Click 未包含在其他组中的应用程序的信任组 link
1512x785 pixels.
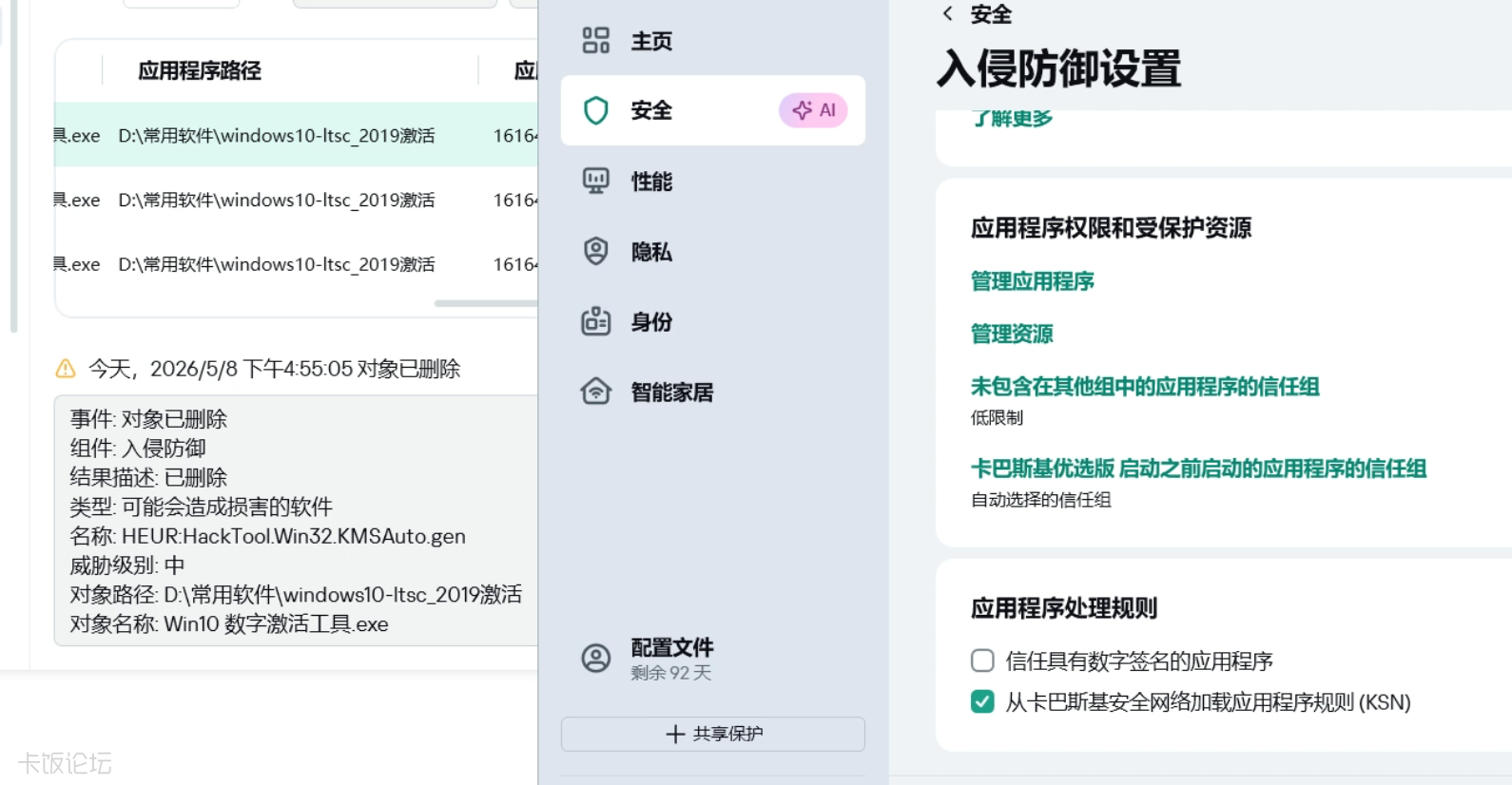pyautogui.click(x=1145, y=387)
